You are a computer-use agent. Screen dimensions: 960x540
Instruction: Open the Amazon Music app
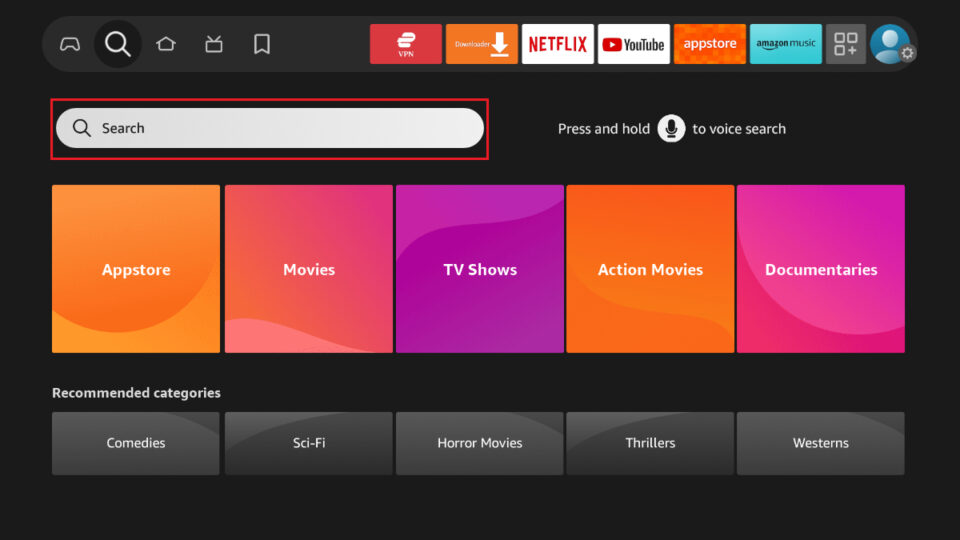click(786, 44)
